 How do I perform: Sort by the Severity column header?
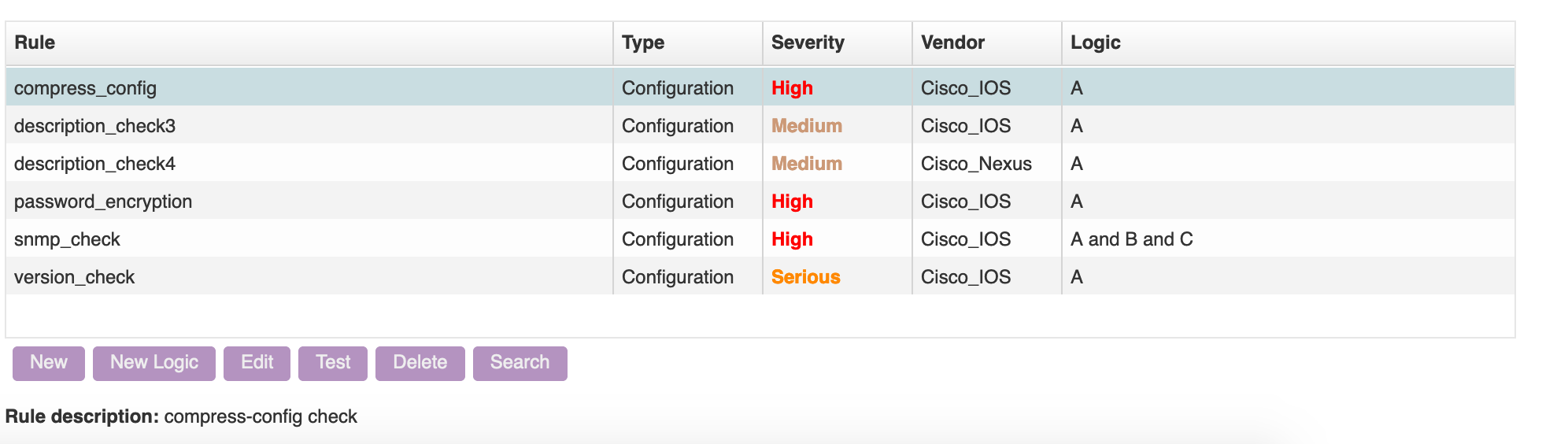(807, 43)
